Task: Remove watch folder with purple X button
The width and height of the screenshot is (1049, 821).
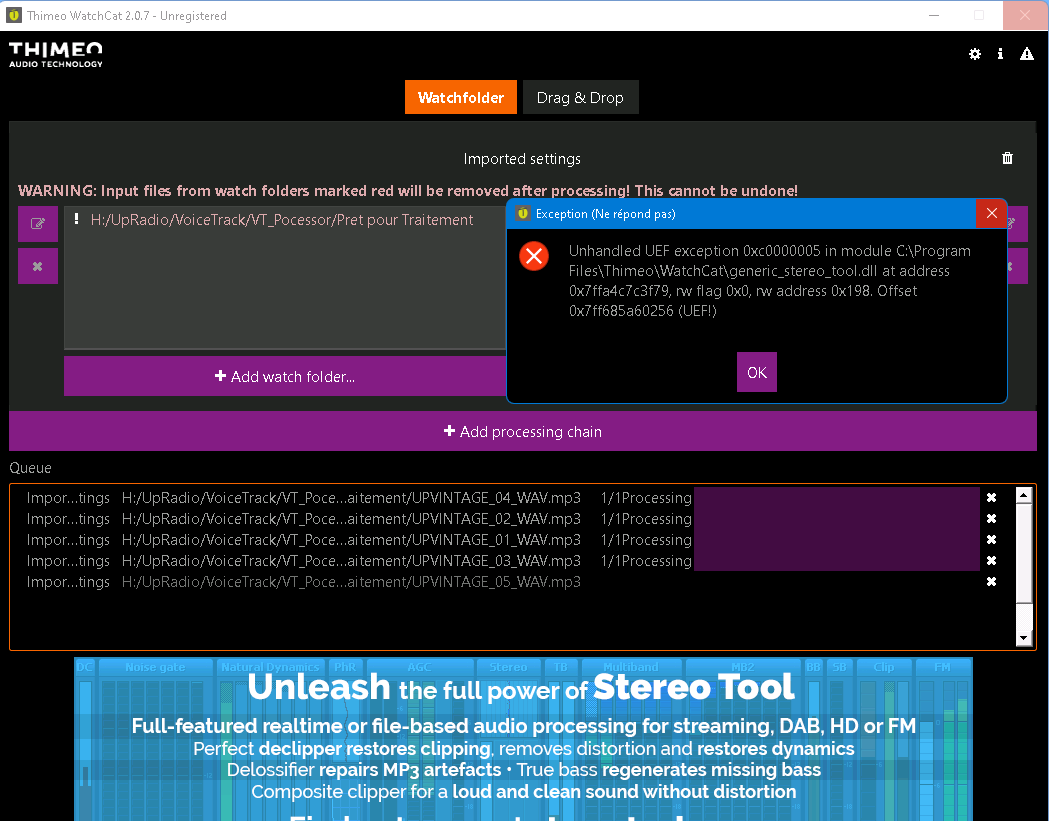Action: 37,266
